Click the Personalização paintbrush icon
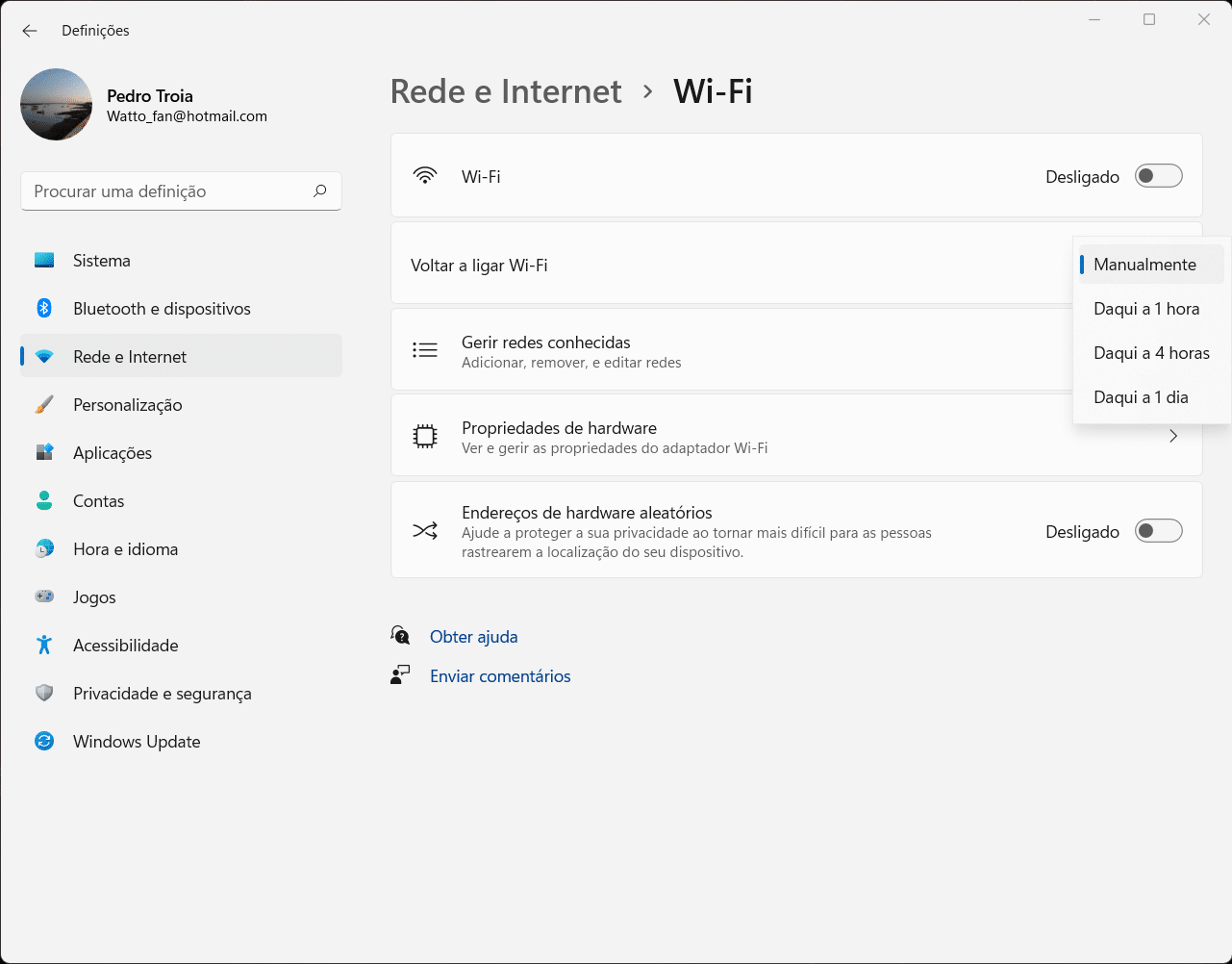 click(x=44, y=404)
